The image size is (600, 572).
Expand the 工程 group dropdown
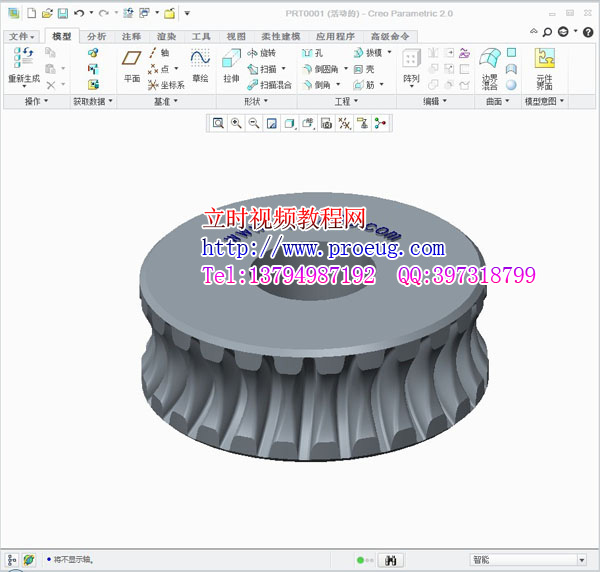(x=346, y=101)
